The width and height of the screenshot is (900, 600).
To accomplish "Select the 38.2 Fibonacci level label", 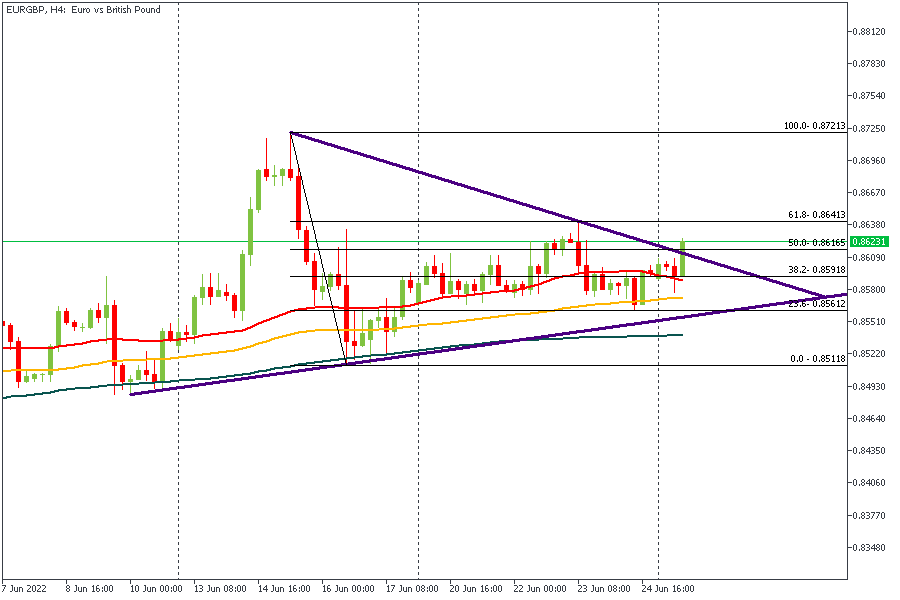I will click(x=816, y=270).
